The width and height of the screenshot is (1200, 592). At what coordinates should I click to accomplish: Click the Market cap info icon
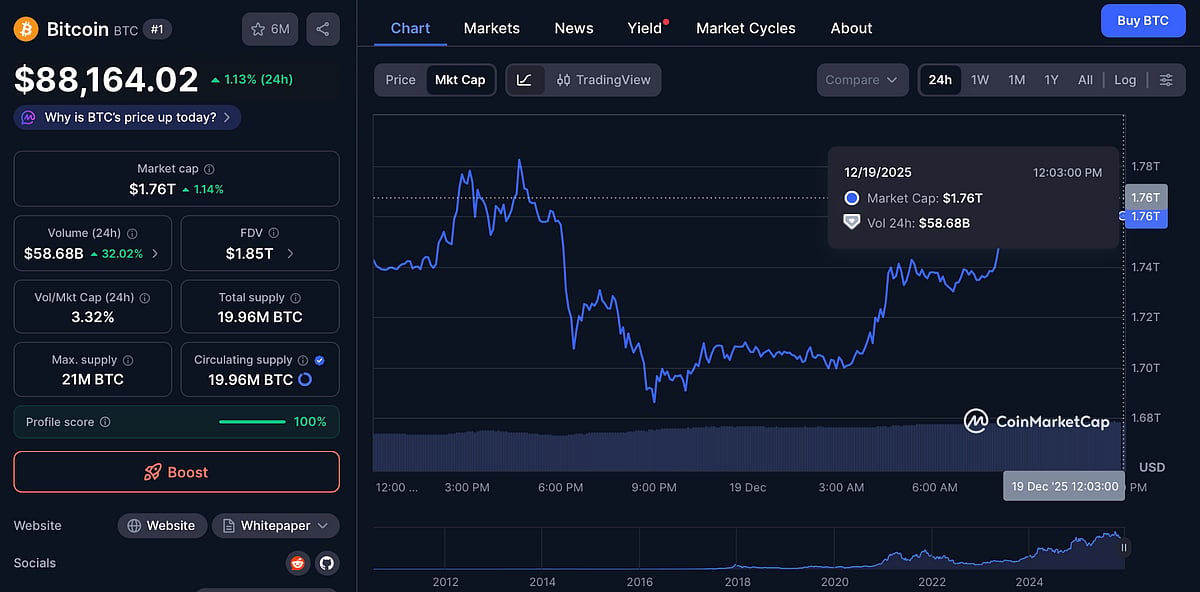point(209,169)
